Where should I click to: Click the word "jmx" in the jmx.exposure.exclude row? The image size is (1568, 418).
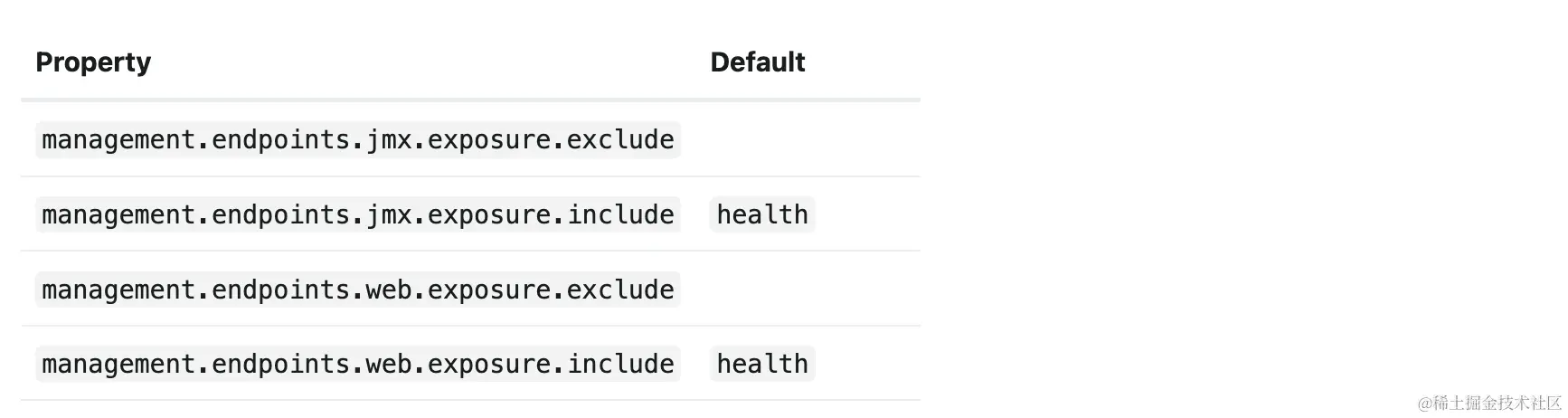389,140
